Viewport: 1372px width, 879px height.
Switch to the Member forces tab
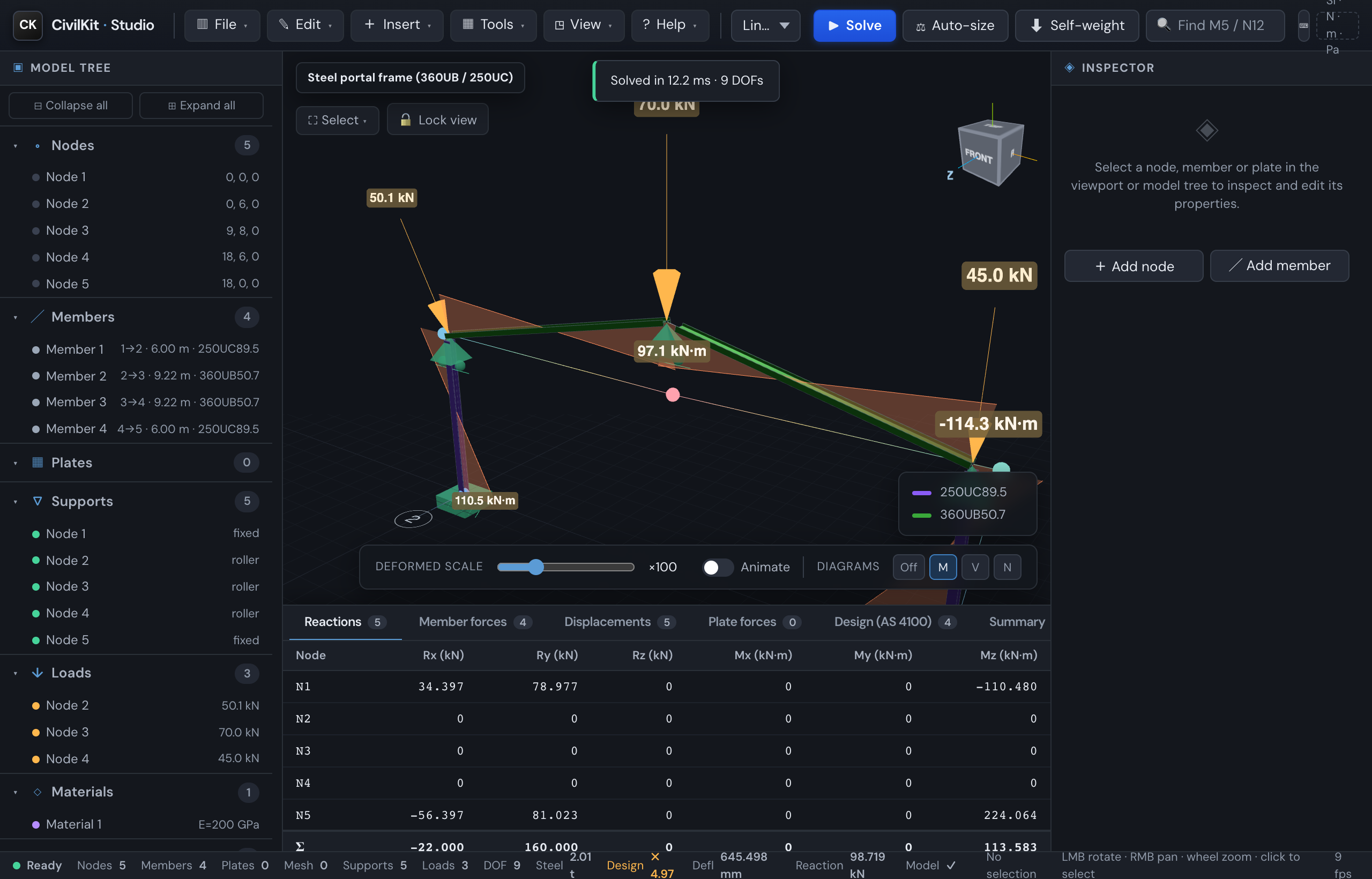pos(475,622)
